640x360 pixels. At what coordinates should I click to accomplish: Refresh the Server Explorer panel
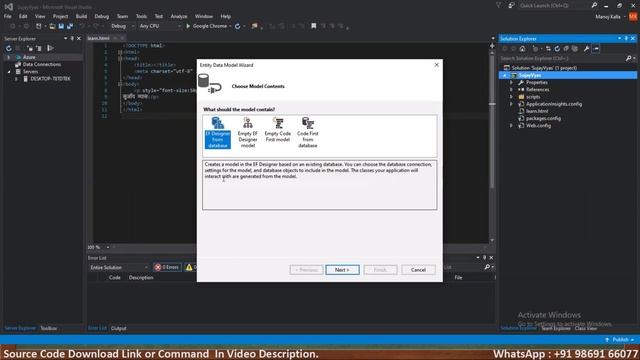coord(9,48)
